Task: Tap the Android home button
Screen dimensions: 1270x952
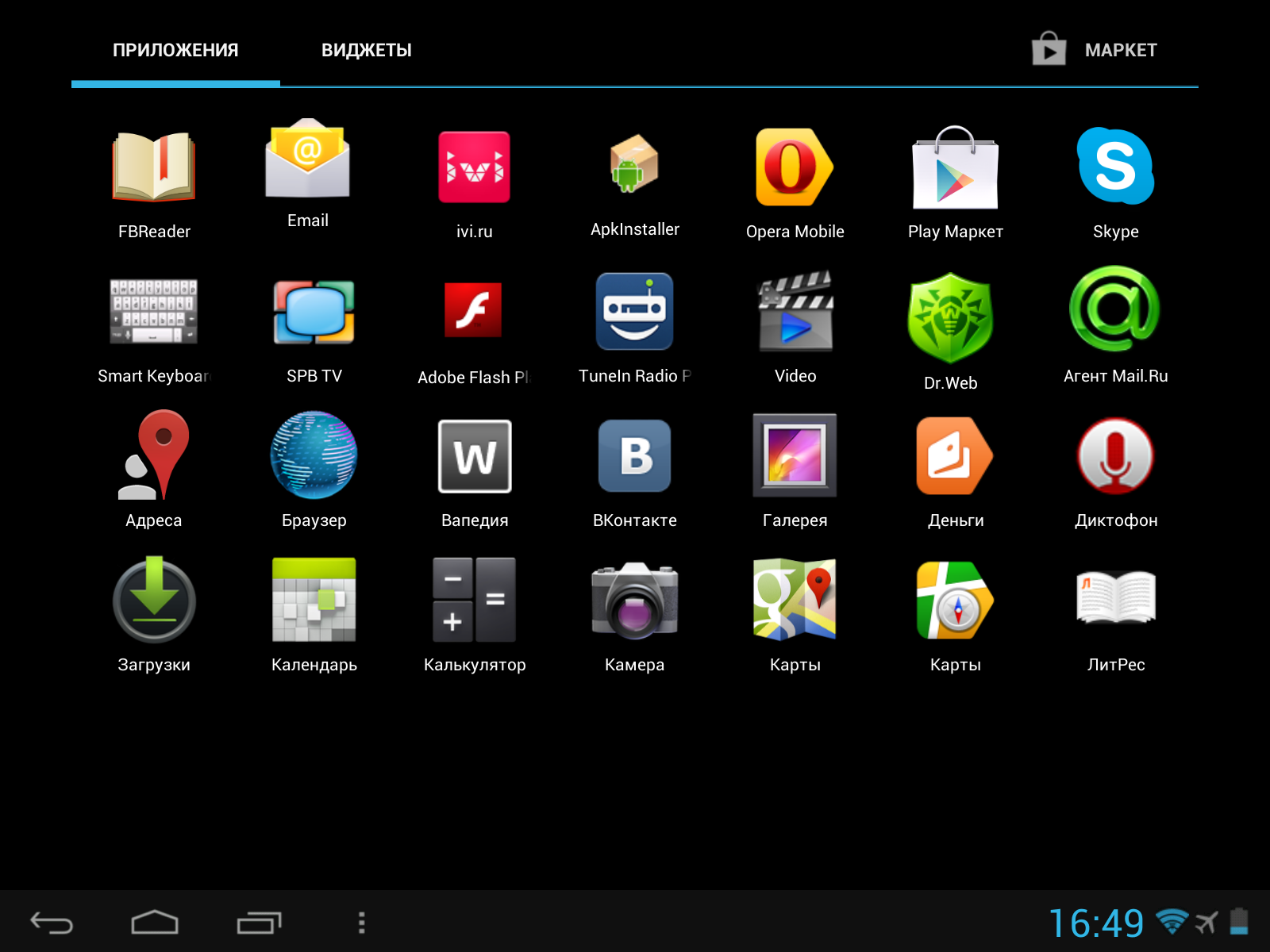Action: (155, 923)
